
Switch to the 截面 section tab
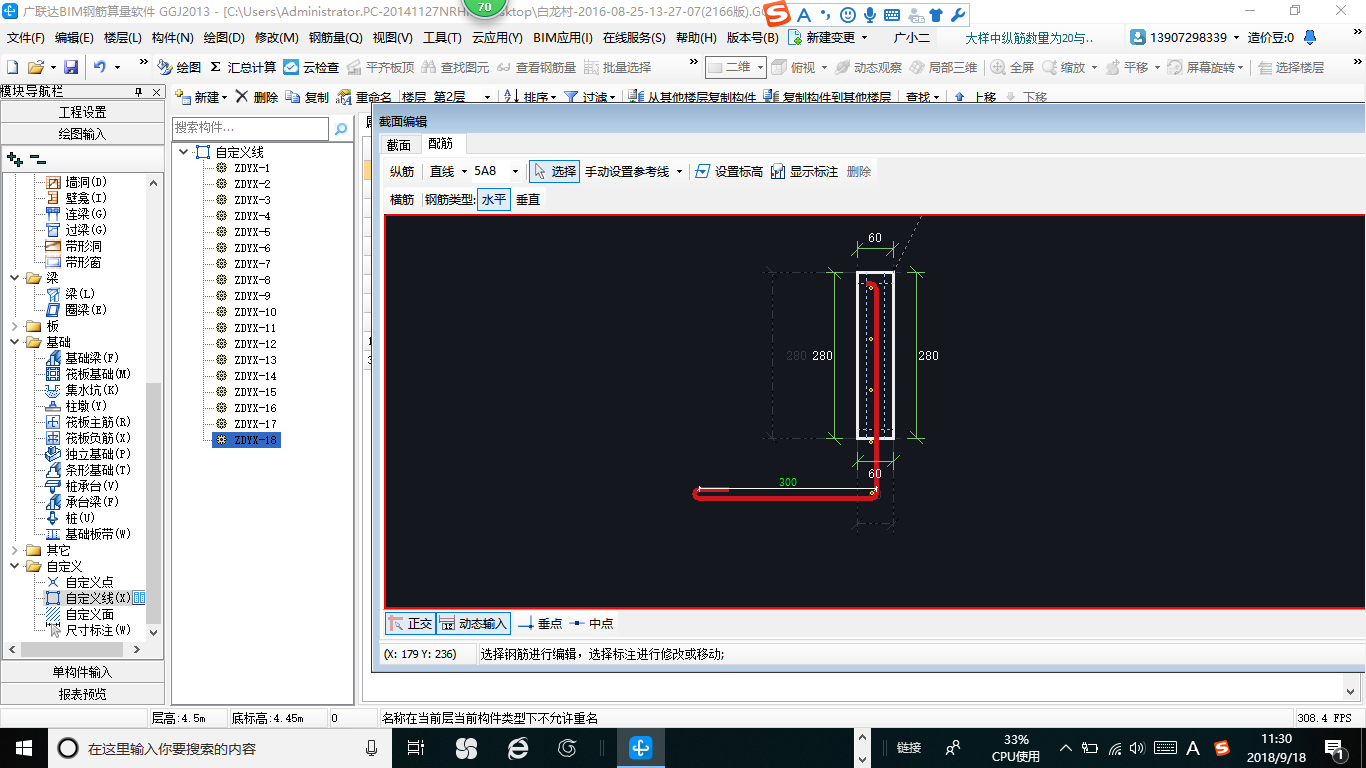point(399,145)
